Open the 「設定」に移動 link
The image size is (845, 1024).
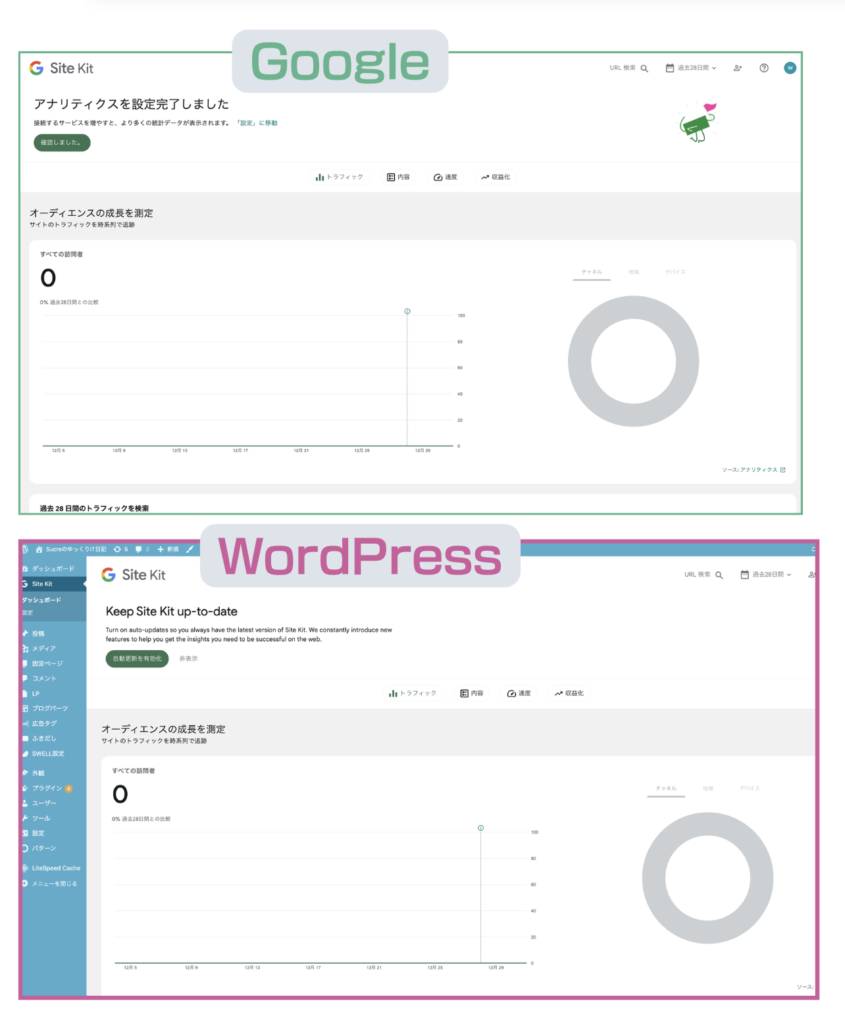click(257, 123)
